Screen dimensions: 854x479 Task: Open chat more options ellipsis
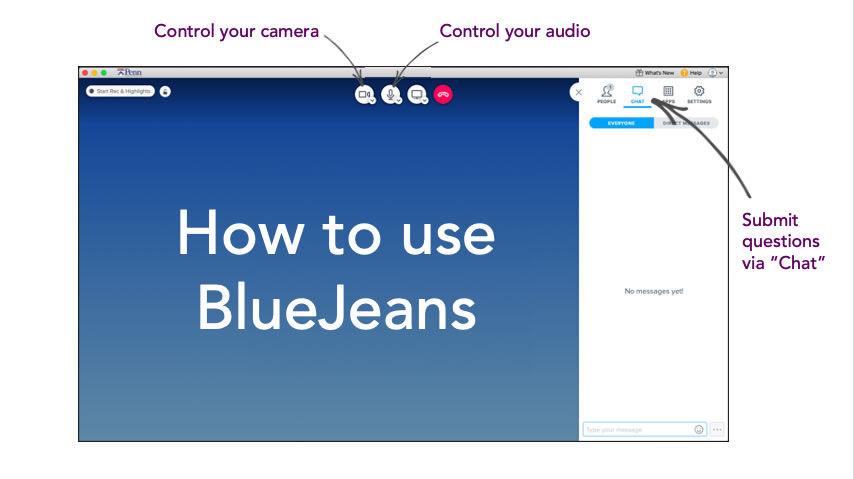717,429
